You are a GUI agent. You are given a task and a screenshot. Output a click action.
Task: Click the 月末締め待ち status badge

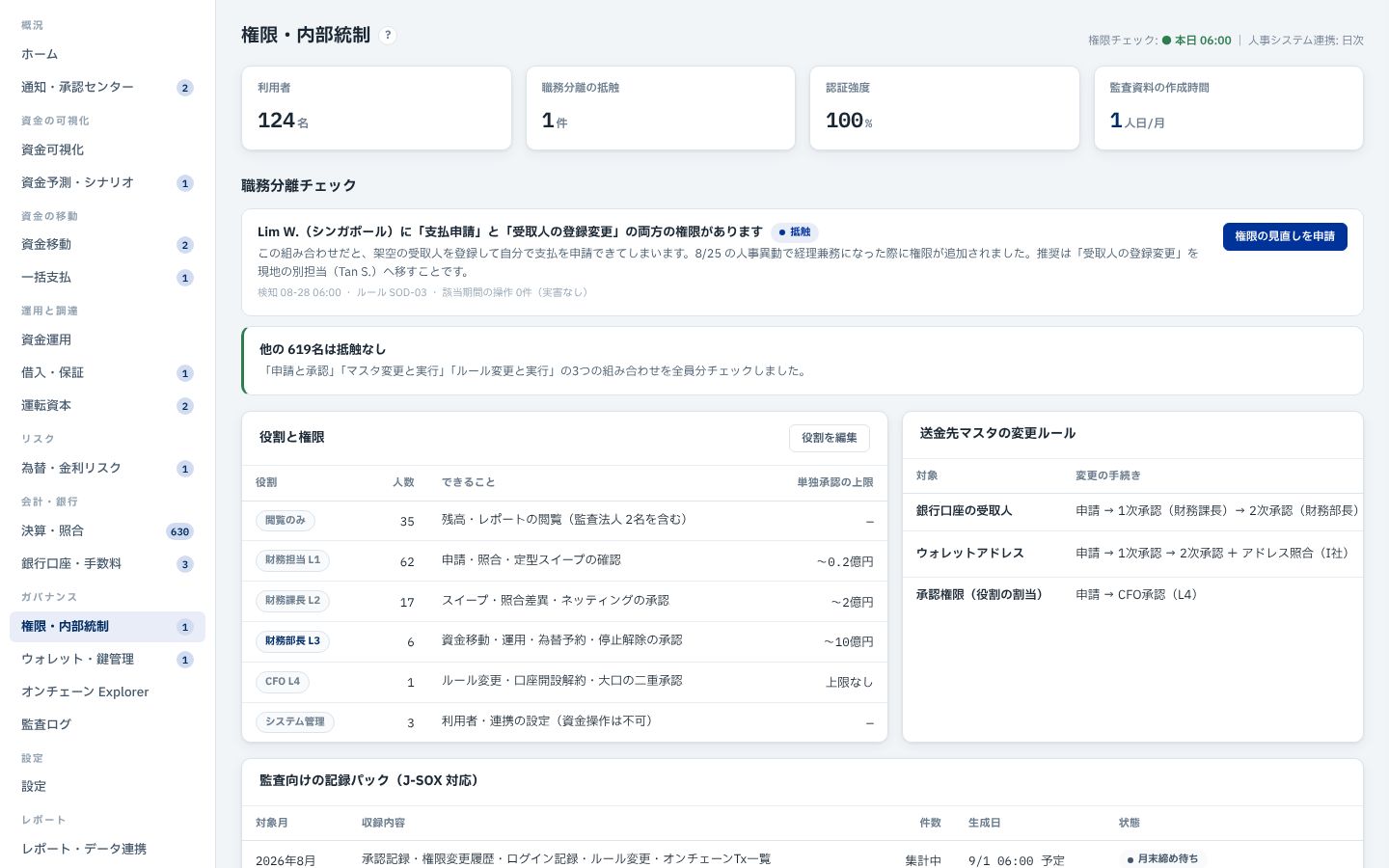click(1162, 859)
